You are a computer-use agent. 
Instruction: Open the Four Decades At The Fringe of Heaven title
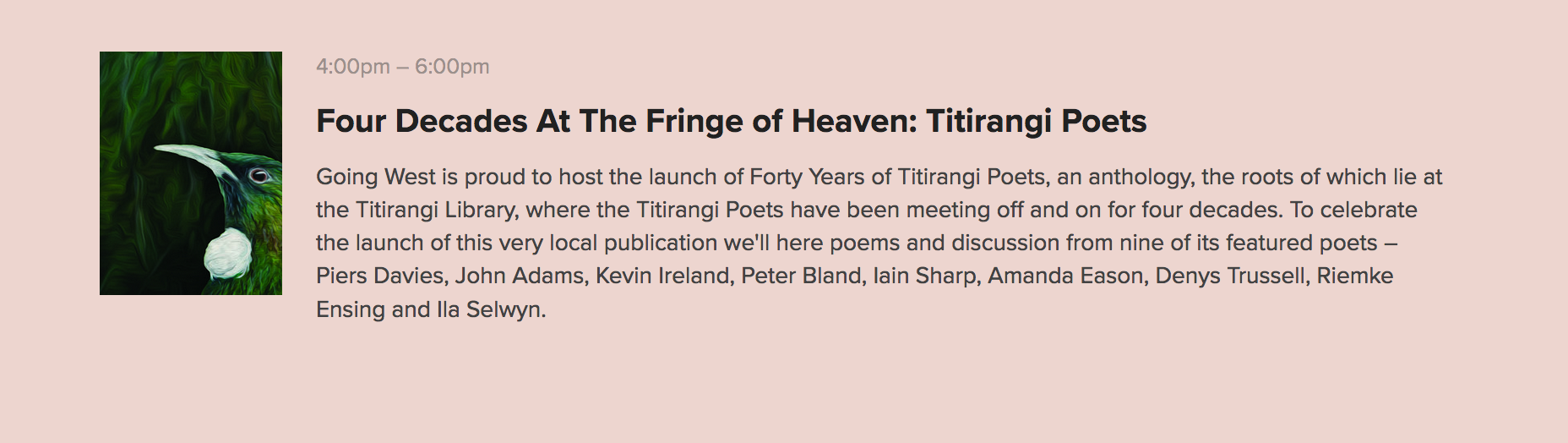[731, 122]
